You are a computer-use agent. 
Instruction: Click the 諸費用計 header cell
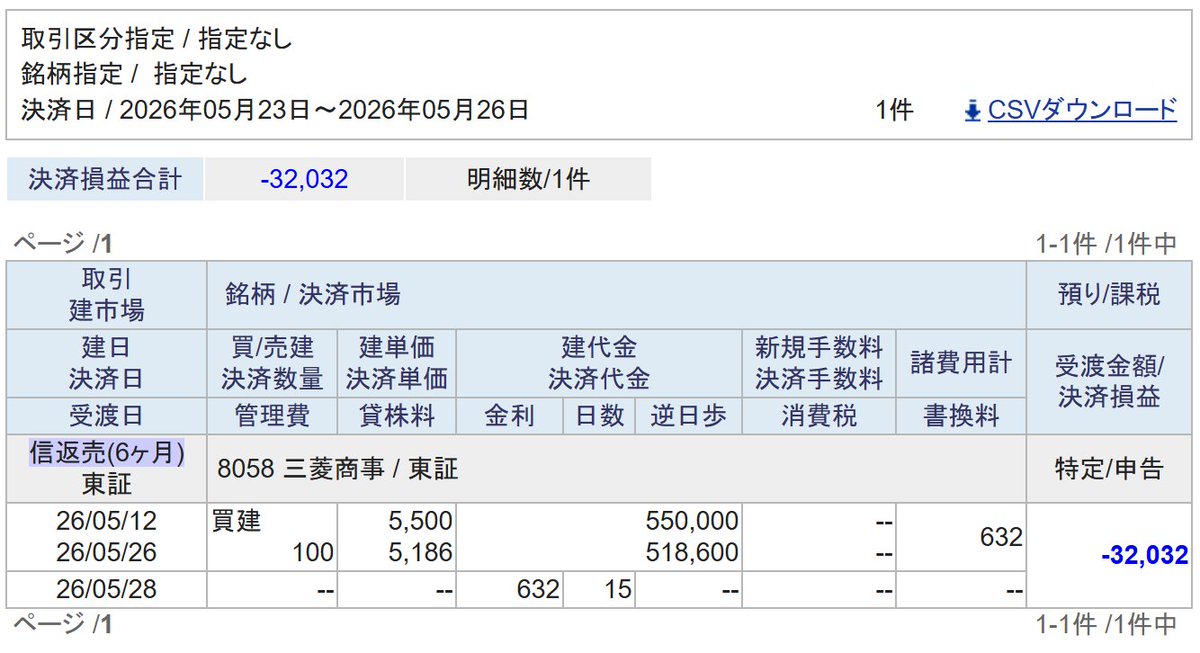[961, 364]
